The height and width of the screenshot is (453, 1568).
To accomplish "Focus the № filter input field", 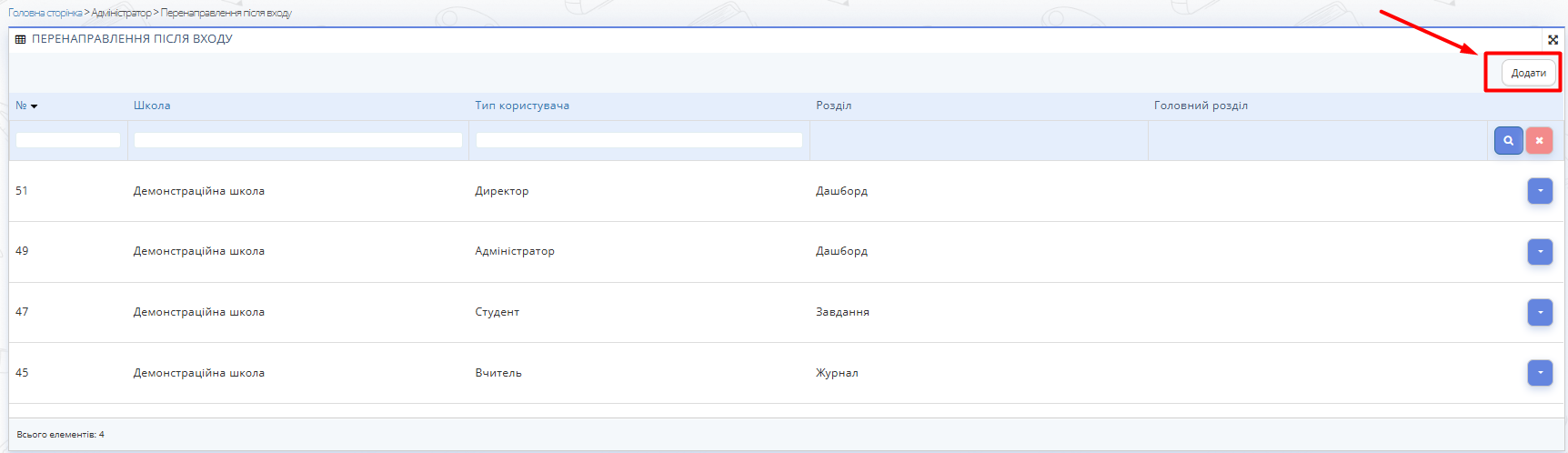I will point(68,140).
